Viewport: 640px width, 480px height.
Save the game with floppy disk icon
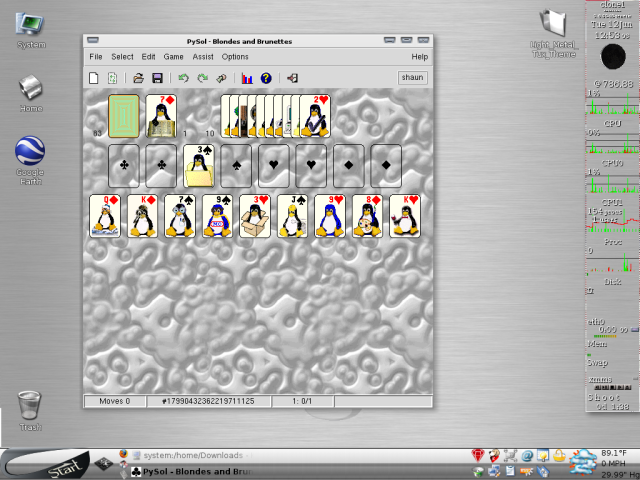coord(157,78)
